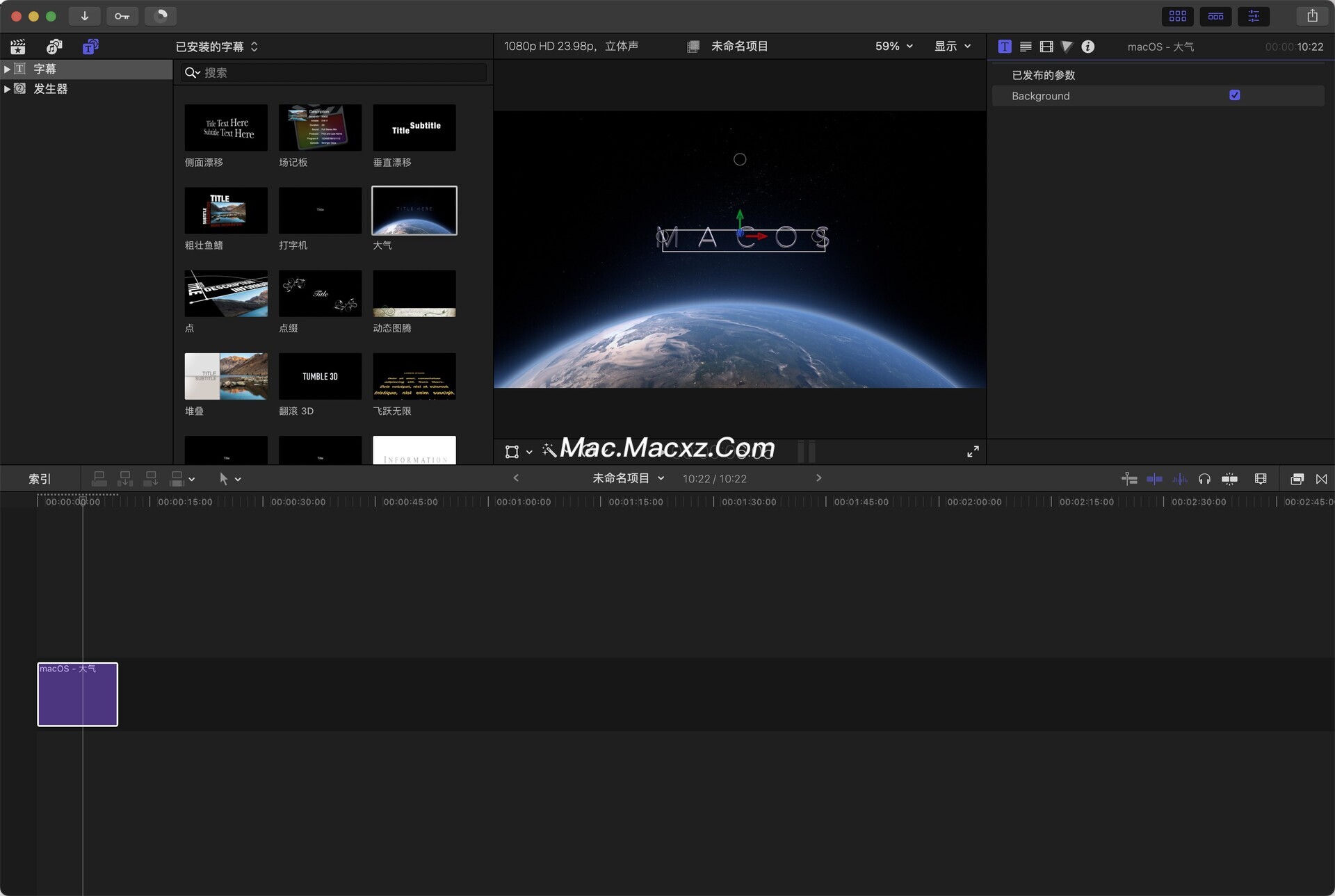This screenshot has width=1335, height=896.
Task: Open the Titles and Generators sidebar icon
Action: tap(90, 47)
